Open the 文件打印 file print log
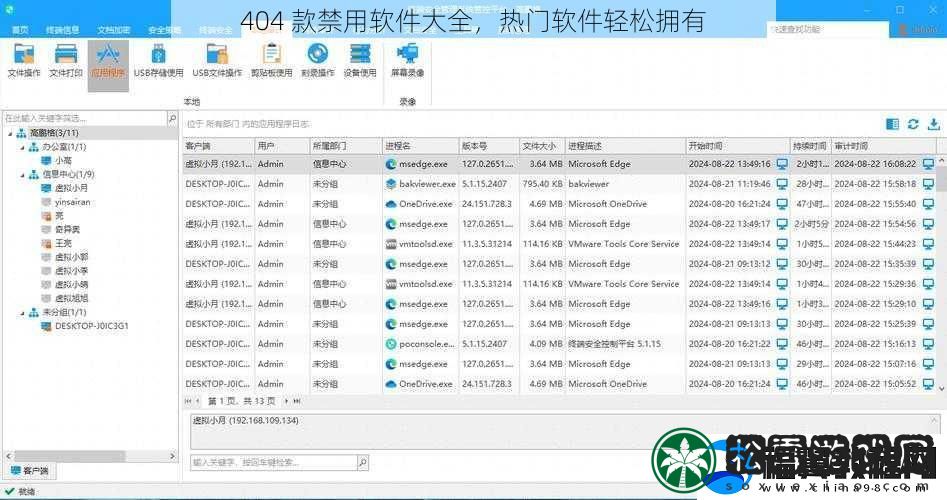This screenshot has height=500, width=947. (x=66, y=61)
